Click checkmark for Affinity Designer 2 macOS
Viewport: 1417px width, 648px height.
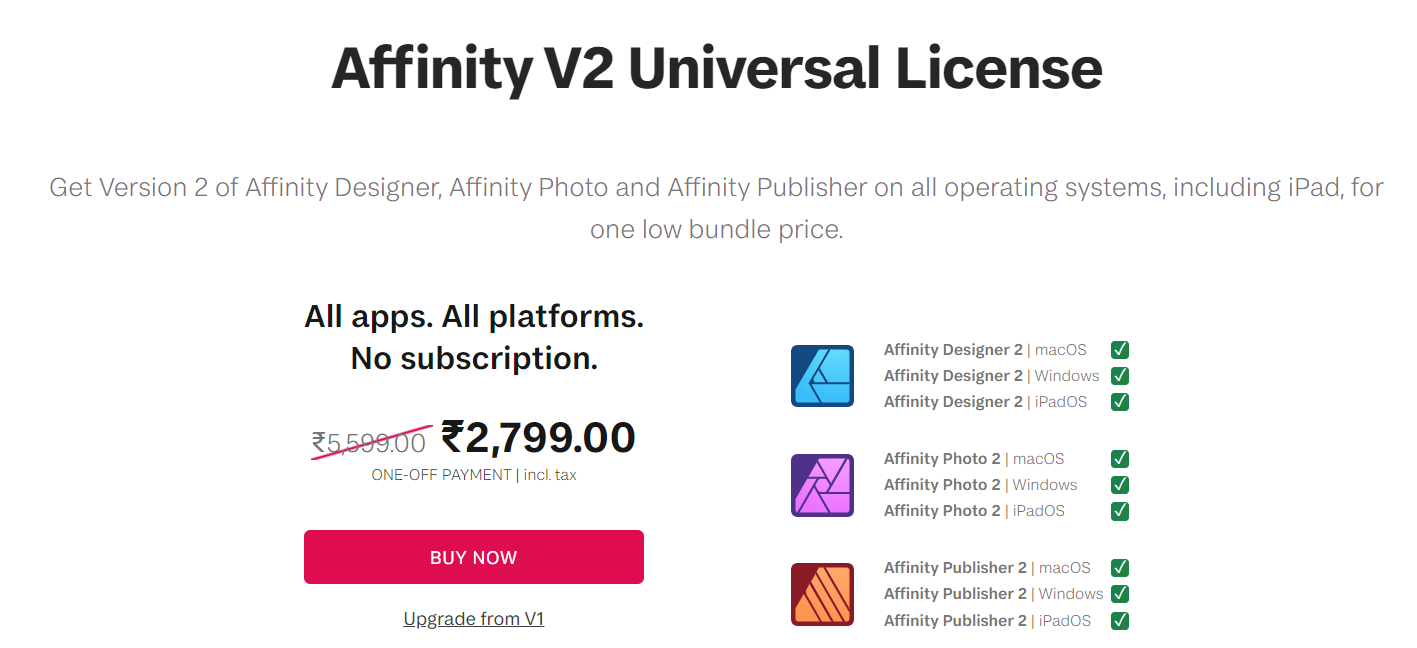pyautogui.click(x=1120, y=350)
